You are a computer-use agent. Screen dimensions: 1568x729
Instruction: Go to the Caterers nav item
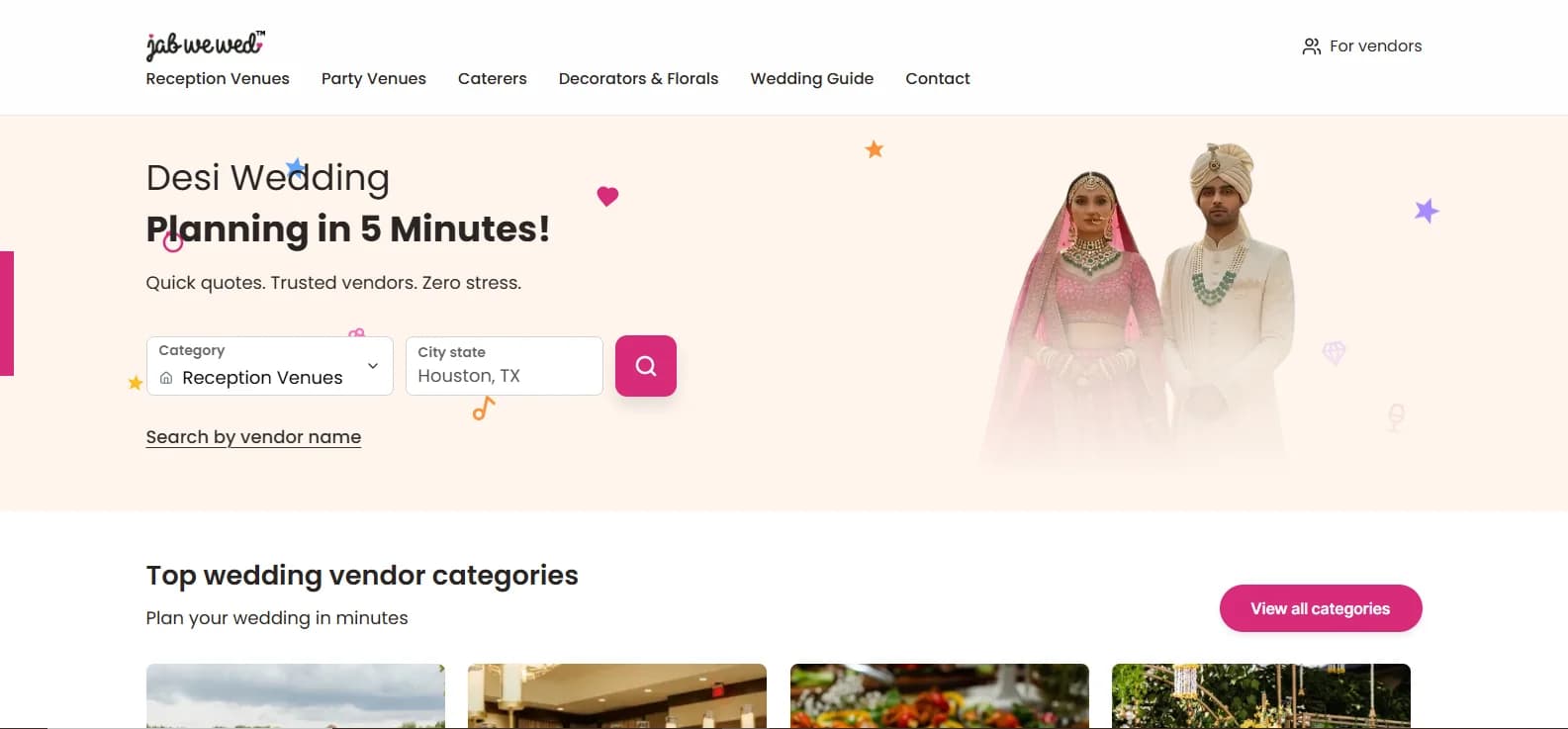tap(493, 78)
